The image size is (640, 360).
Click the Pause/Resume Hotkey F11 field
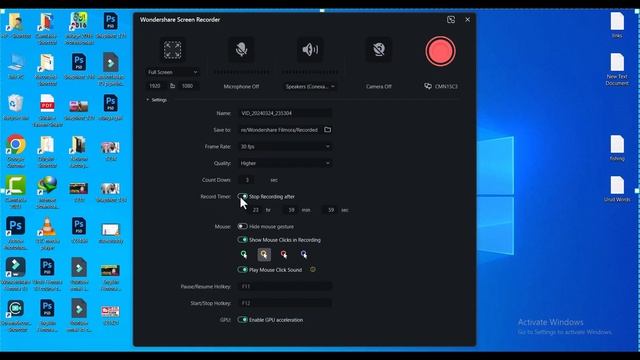tap(285, 287)
